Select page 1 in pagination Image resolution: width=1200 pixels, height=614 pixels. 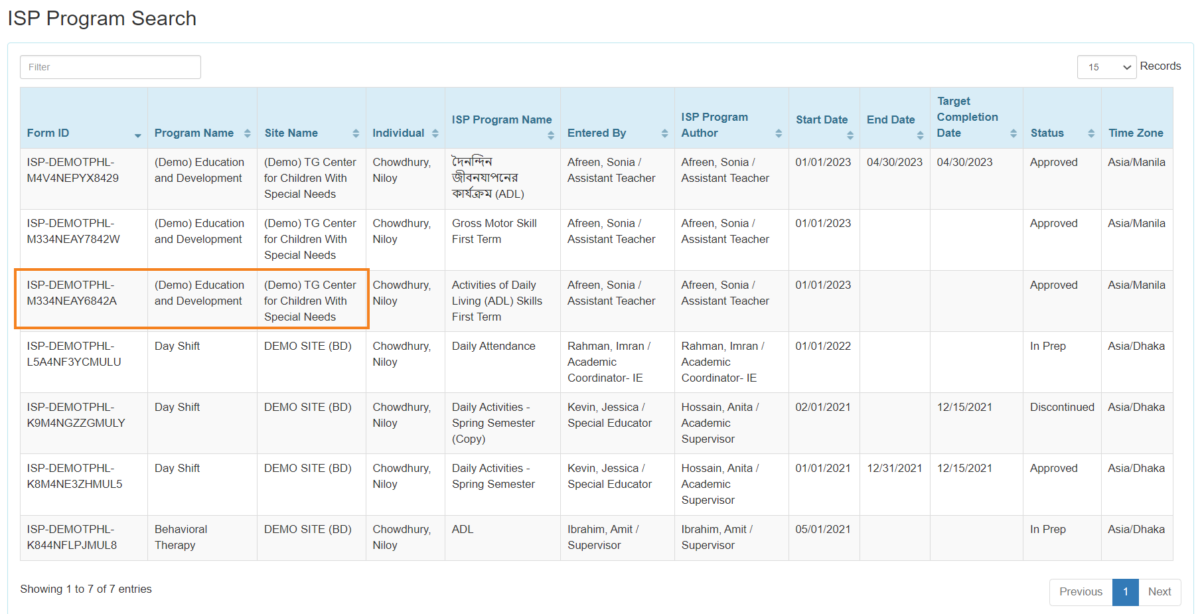coord(1125,592)
